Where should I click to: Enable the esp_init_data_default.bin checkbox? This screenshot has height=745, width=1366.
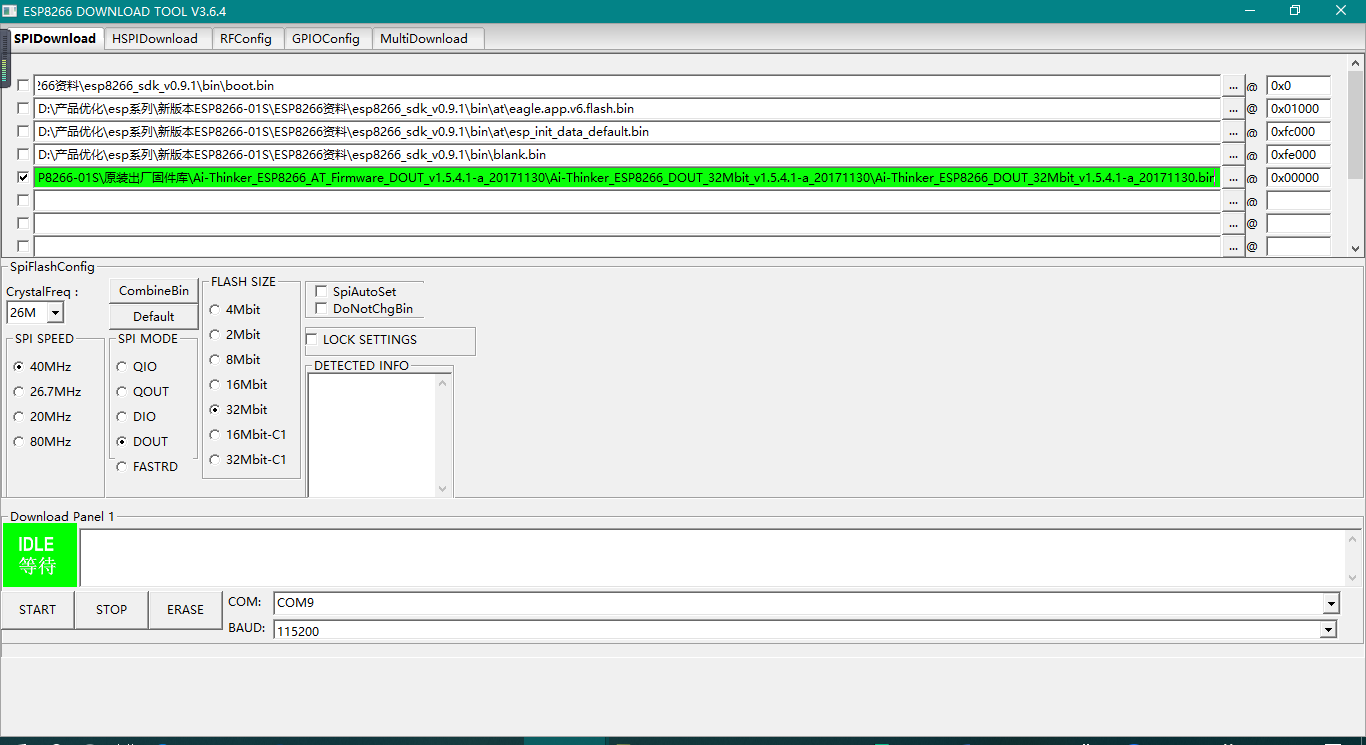tap(23, 132)
